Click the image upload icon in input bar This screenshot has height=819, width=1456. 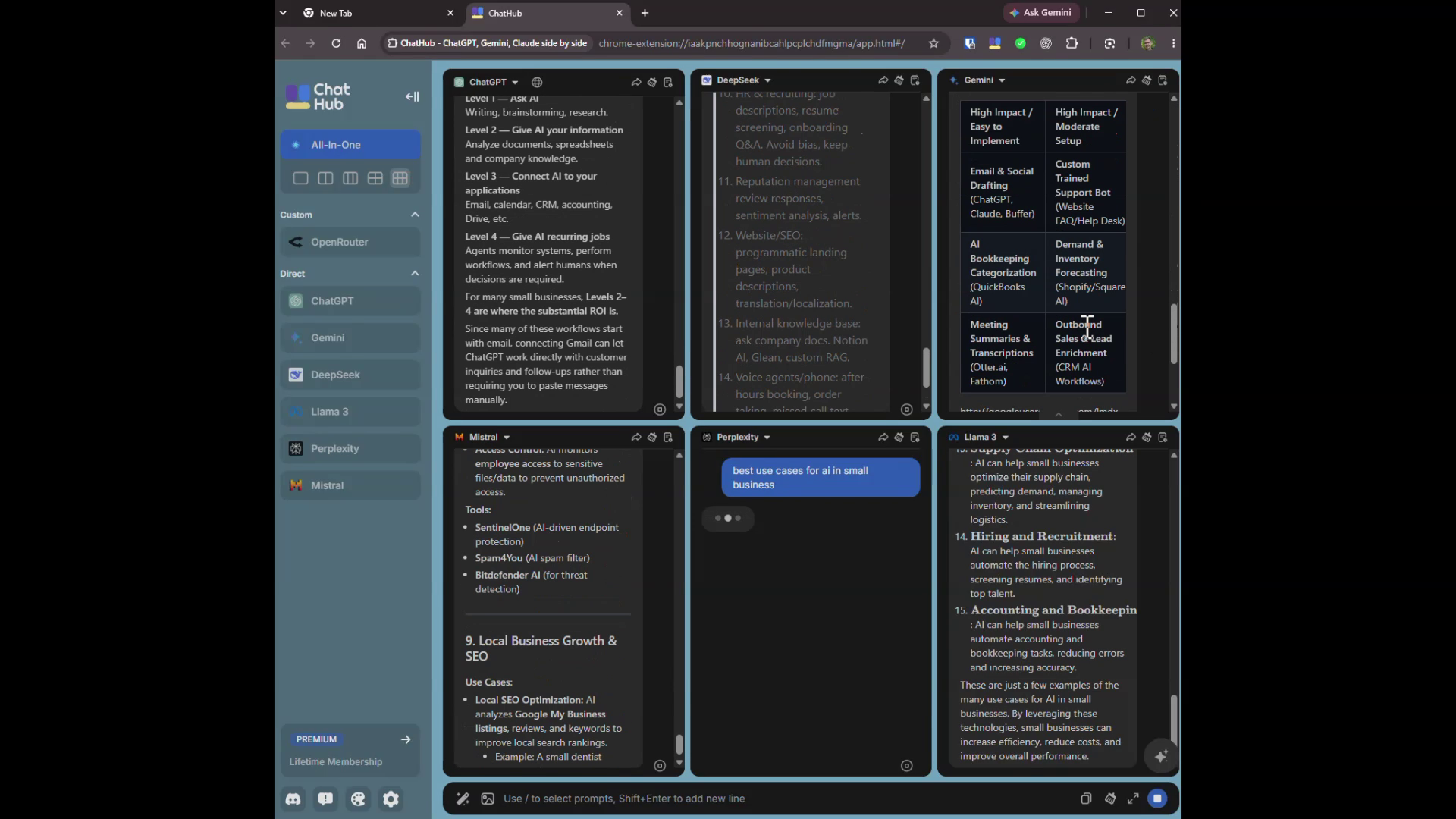[488, 799]
